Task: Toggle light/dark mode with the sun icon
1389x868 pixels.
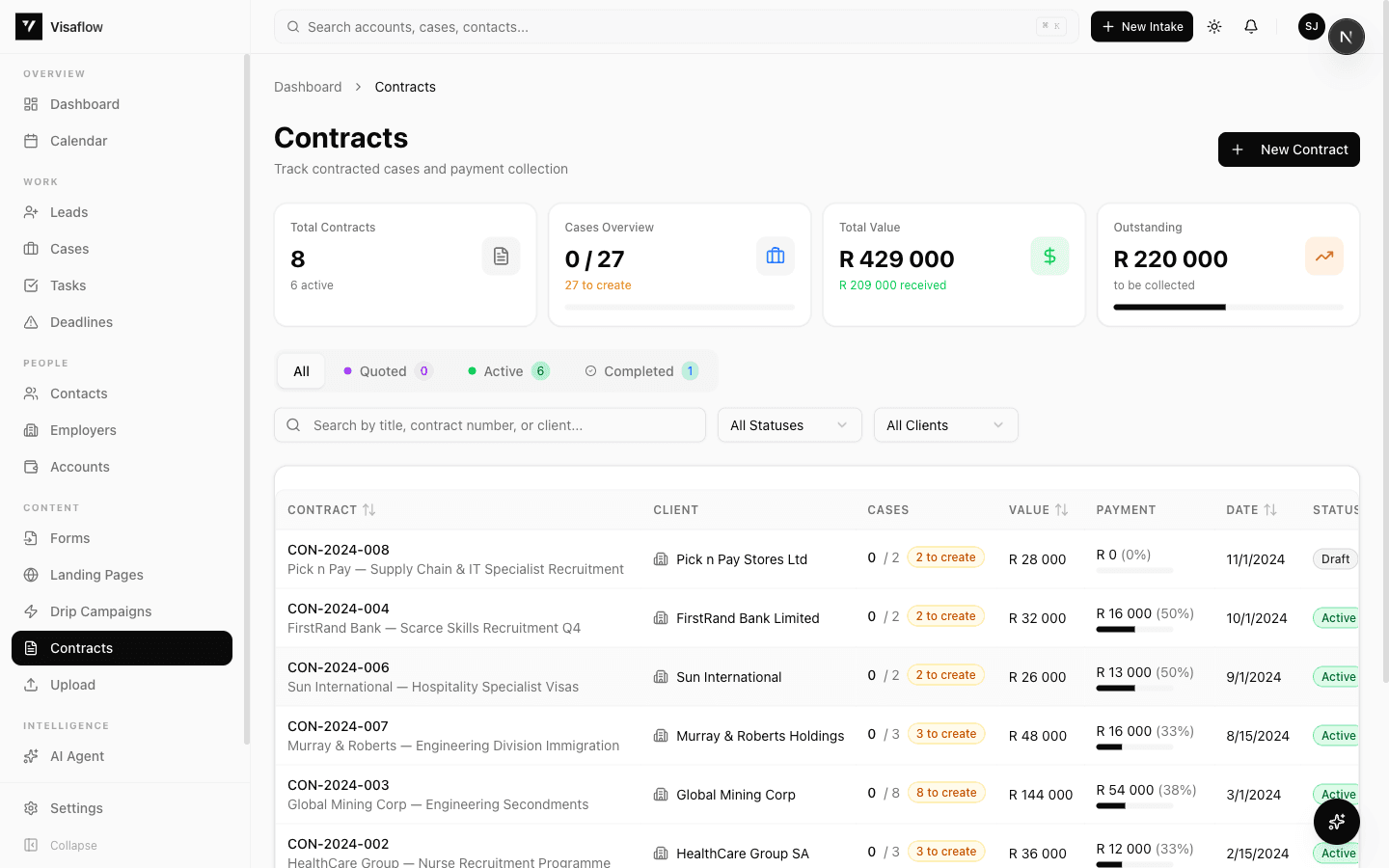Action: (1214, 26)
